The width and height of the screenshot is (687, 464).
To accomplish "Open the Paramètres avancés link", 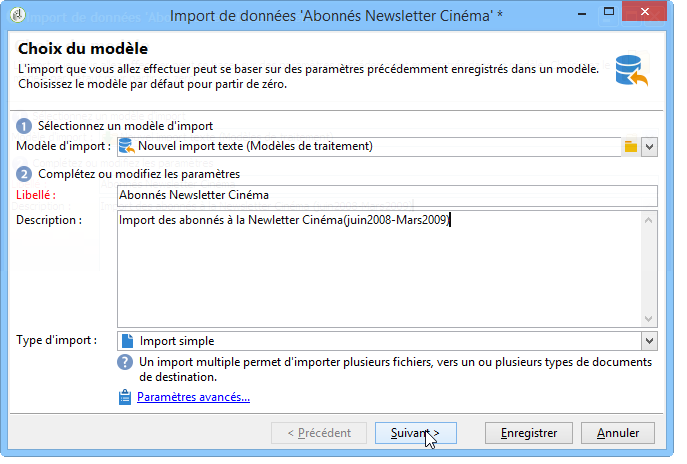I will (193, 397).
